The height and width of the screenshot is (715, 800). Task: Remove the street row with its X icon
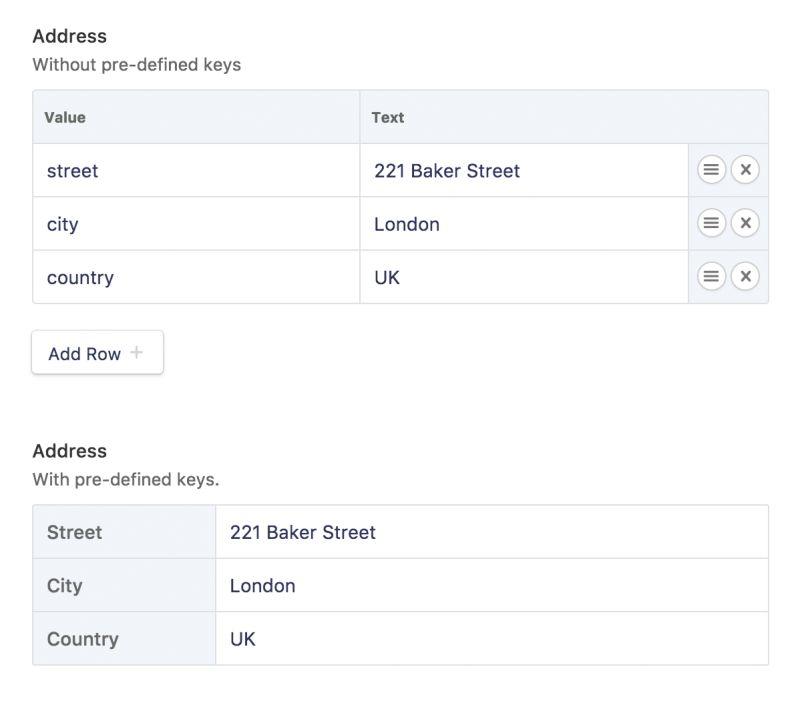(x=745, y=169)
